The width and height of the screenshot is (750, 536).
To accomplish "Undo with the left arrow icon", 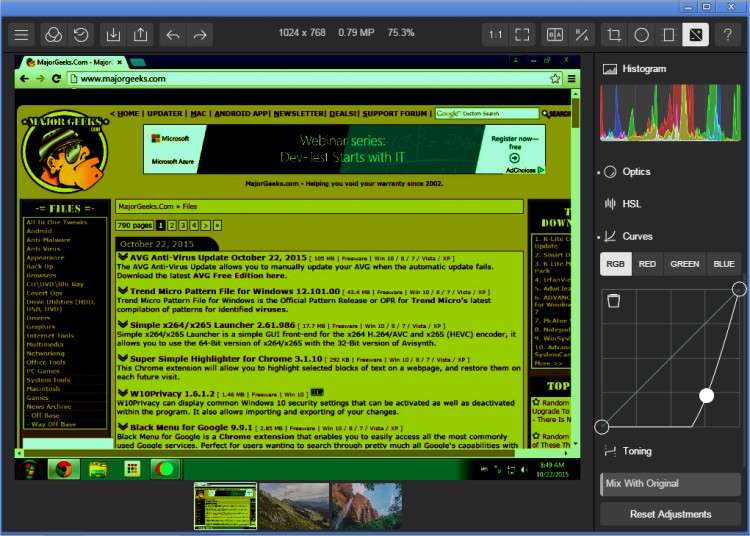I will (x=173, y=34).
